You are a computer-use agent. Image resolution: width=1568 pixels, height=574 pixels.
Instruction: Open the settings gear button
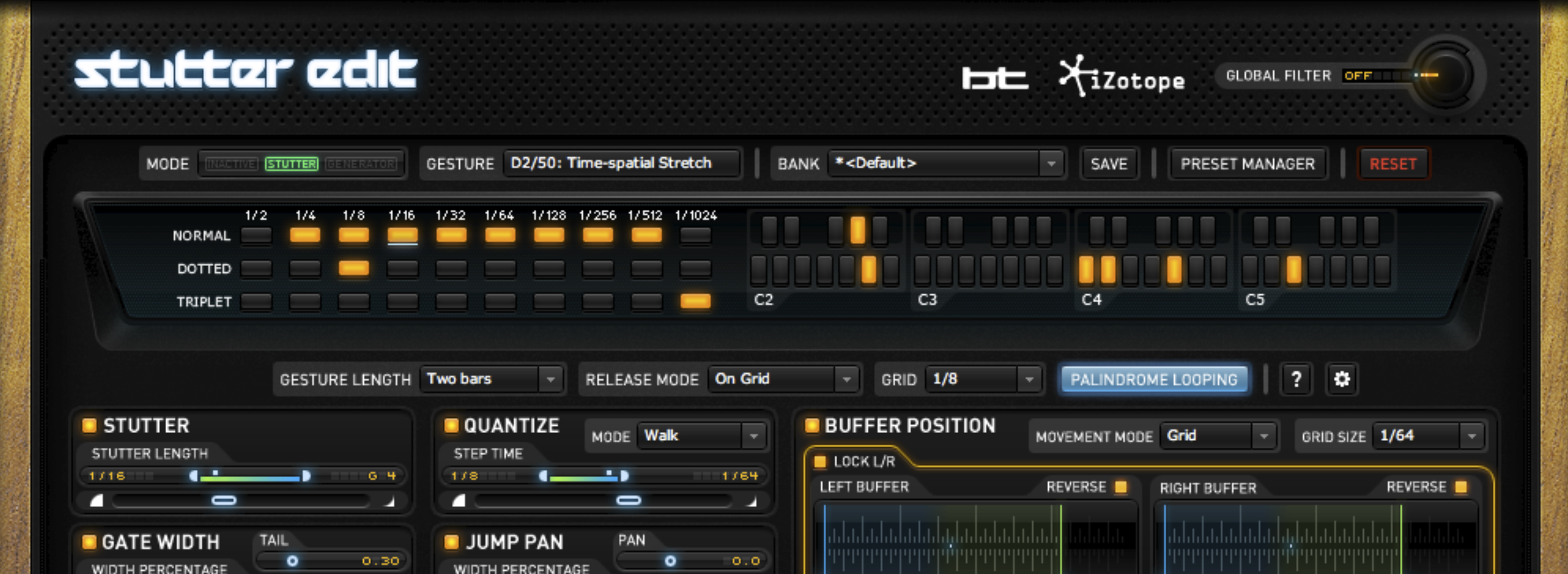coord(1342,379)
